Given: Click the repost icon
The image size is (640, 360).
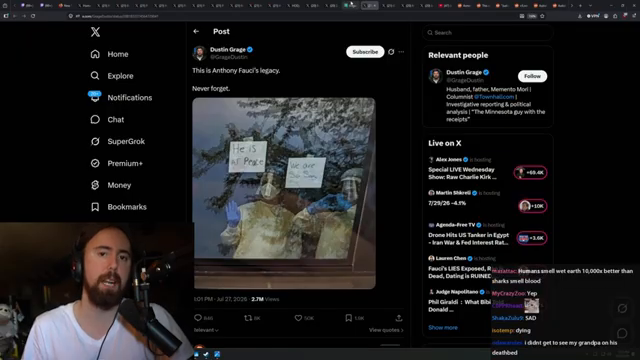Looking at the screenshot, I should (x=248, y=318).
